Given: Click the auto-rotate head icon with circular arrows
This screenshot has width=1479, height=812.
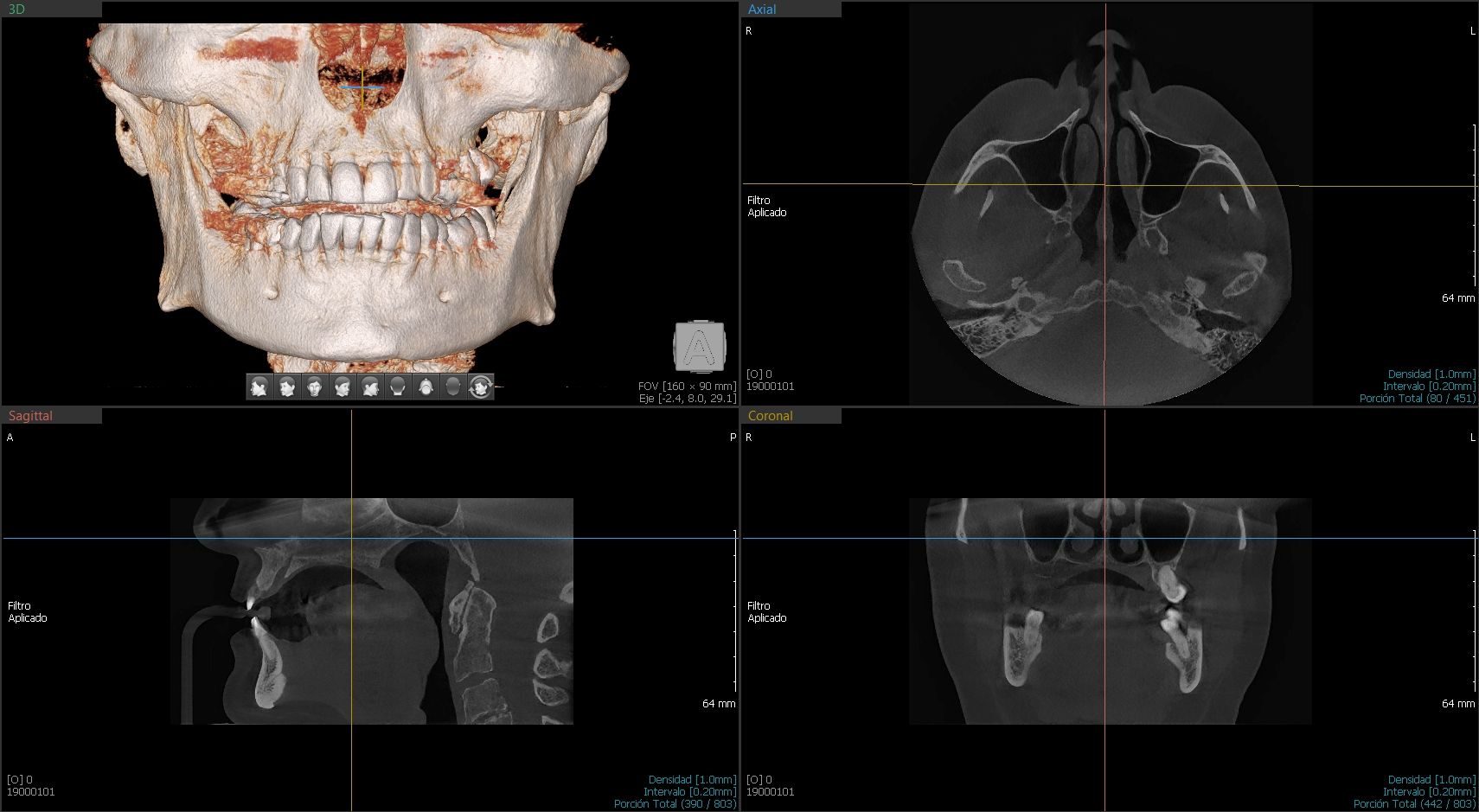Looking at the screenshot, I should (481, 387).
